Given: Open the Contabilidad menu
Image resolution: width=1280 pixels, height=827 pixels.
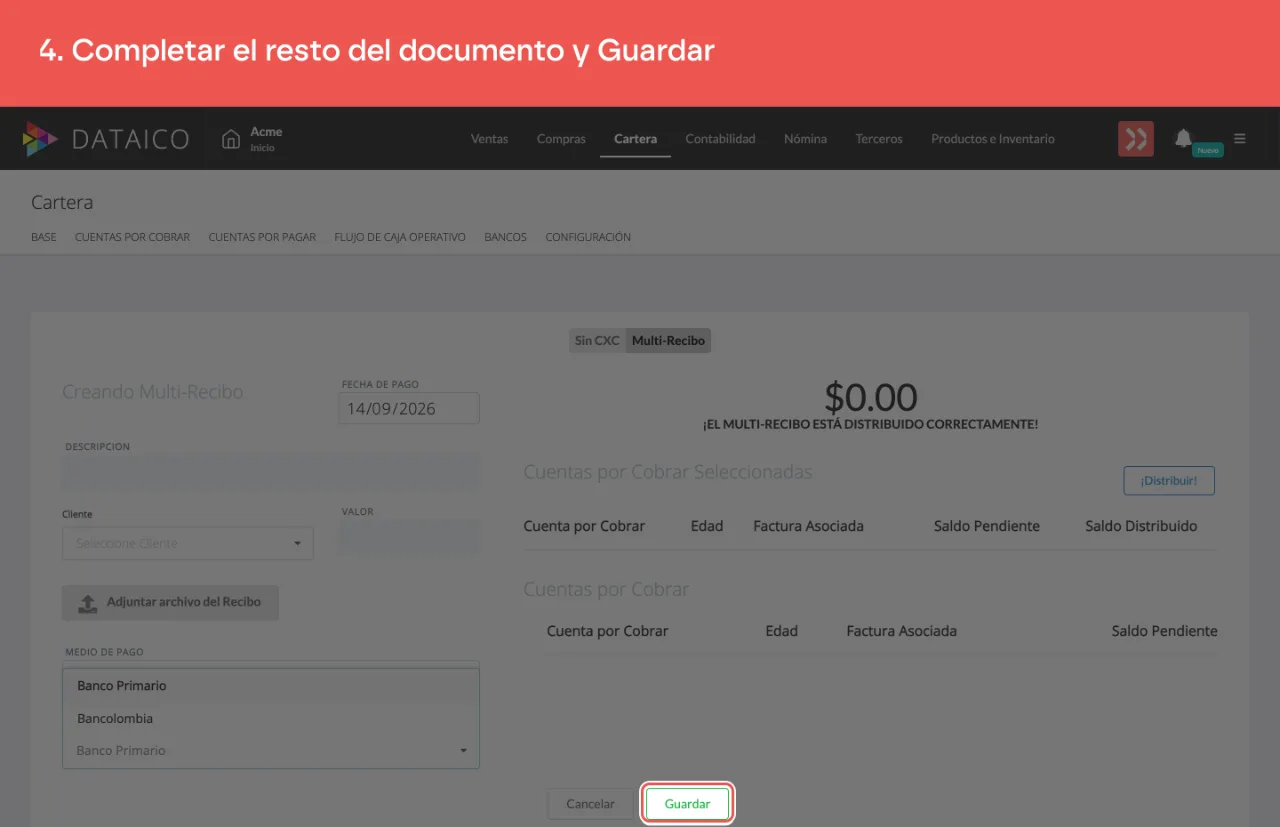Looking at the screenshot, I should pyautogui.click(x=720, y=139).
